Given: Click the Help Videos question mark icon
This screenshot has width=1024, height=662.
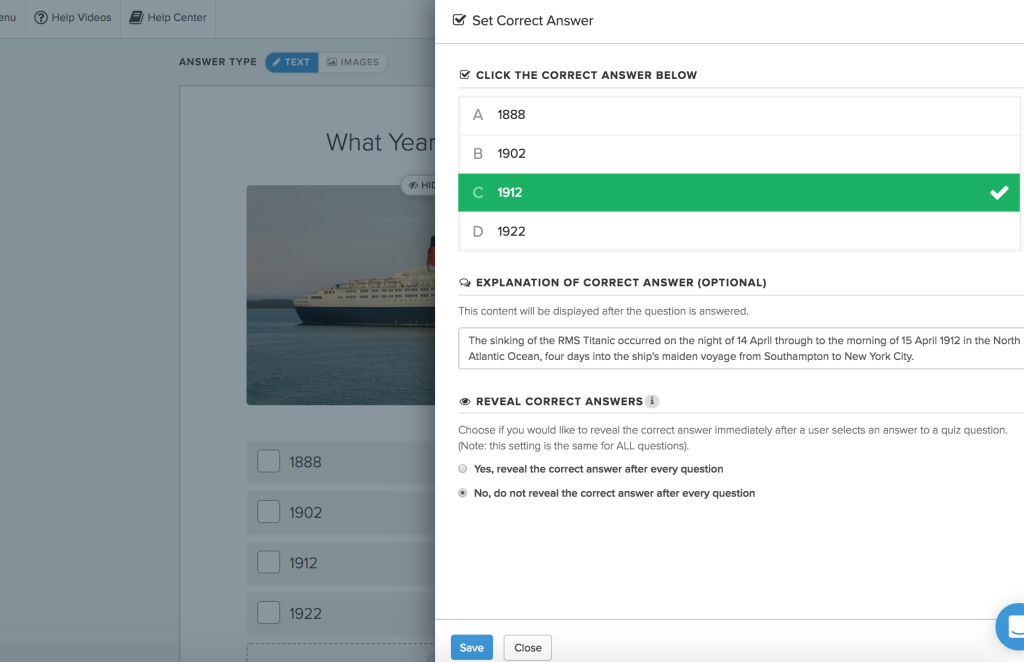Looking at the screenshot, I should click(x=40, y=18).
